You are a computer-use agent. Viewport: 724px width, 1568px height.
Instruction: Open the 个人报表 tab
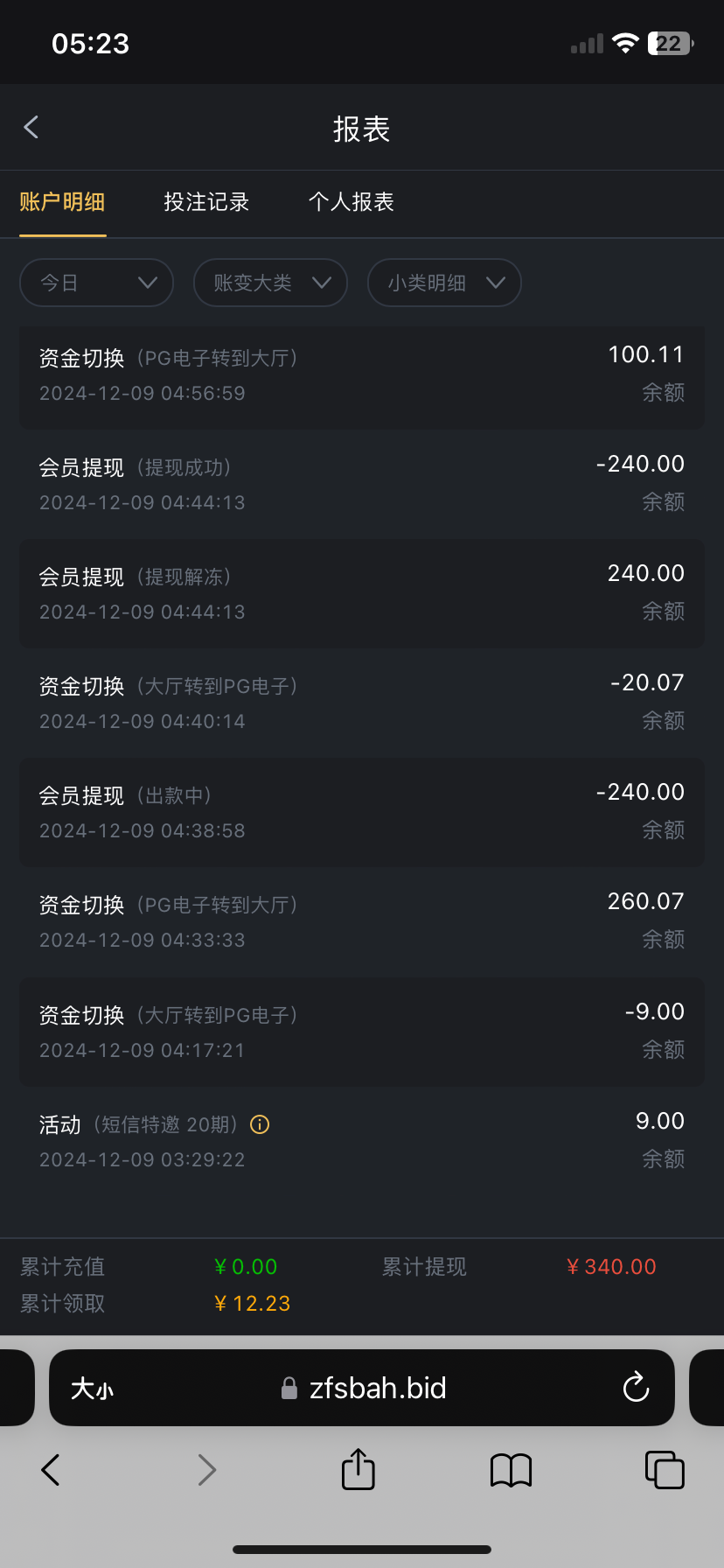click(x=351, y=202)
